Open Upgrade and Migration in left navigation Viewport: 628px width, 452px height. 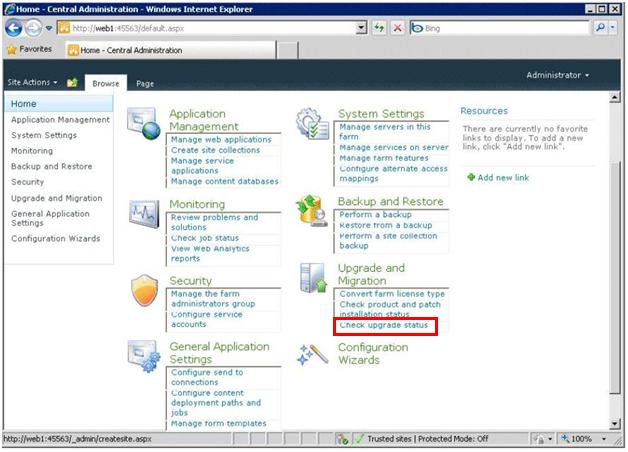tap(57, 199)
